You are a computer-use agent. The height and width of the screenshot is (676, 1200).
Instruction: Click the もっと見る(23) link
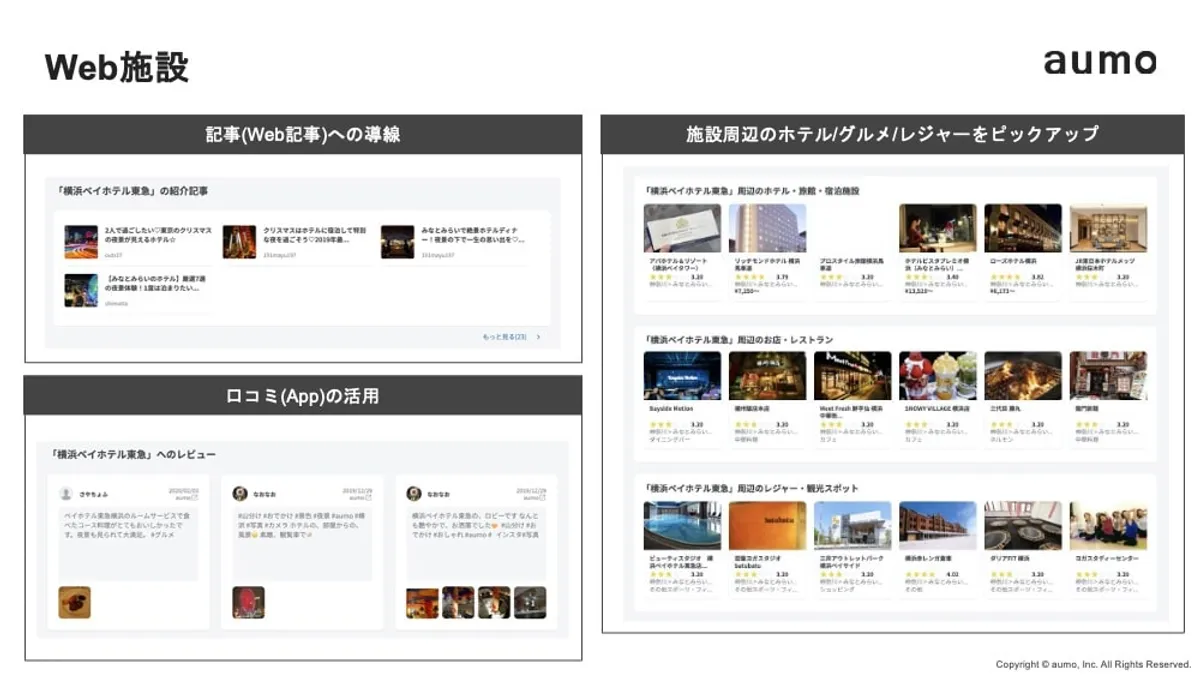pyautogui.click(x=504, y=337)
